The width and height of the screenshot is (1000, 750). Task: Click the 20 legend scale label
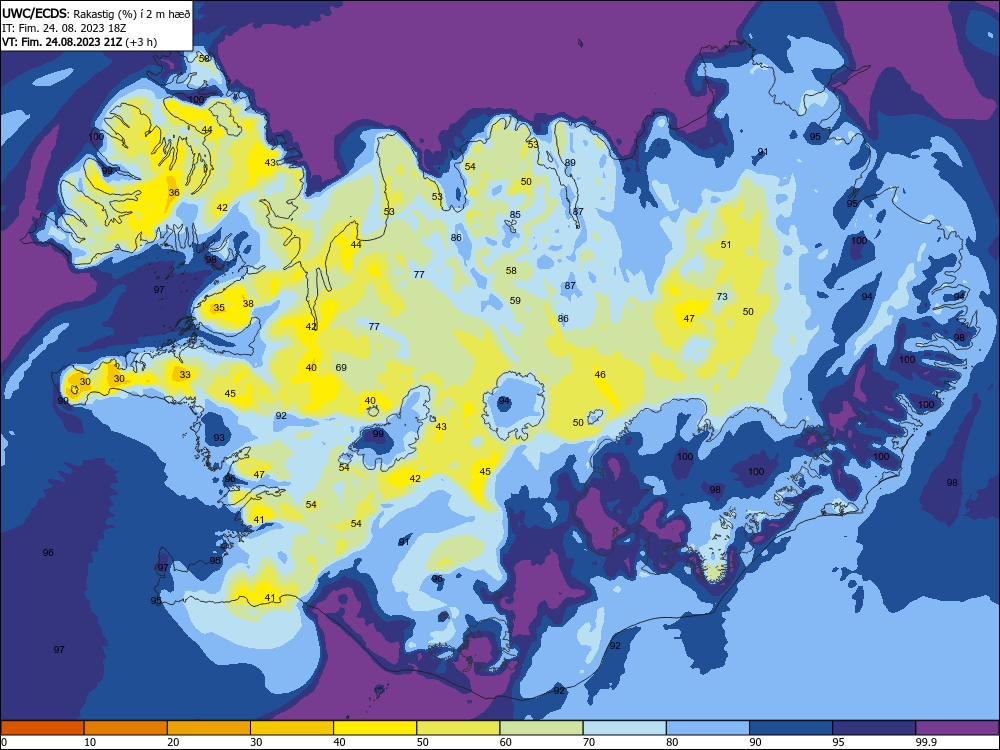pos(173,742)
